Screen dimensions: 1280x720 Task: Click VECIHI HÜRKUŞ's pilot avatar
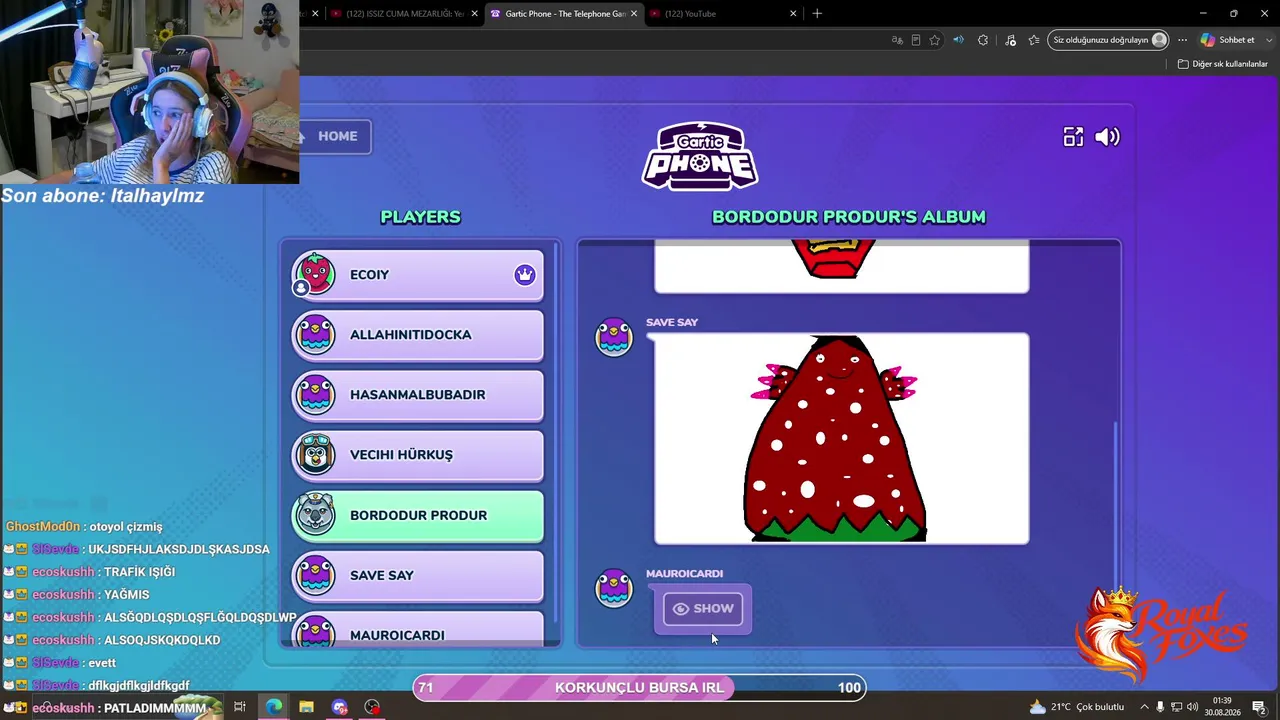tap(316, 455)
